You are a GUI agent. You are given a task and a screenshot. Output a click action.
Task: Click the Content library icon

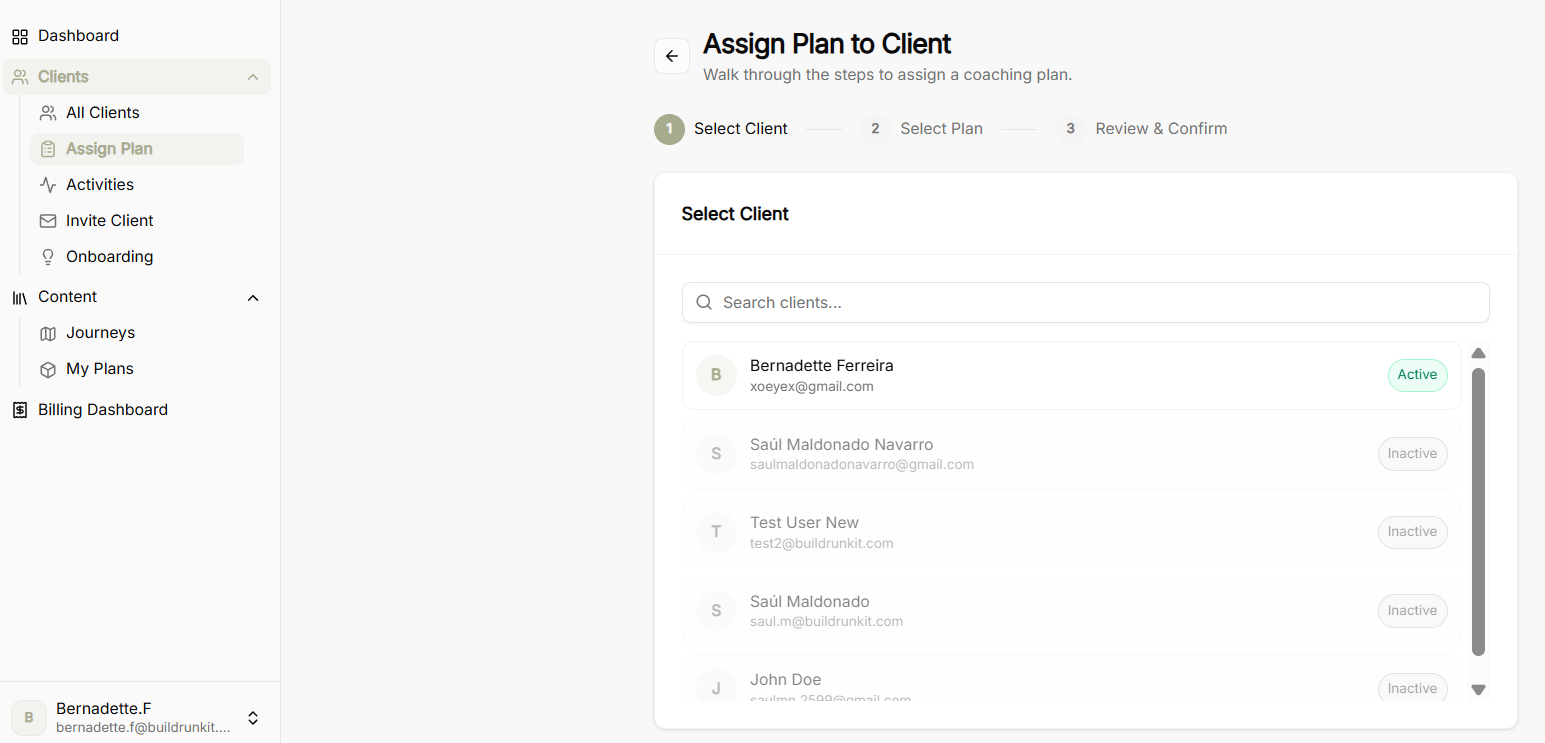(20, 297)
